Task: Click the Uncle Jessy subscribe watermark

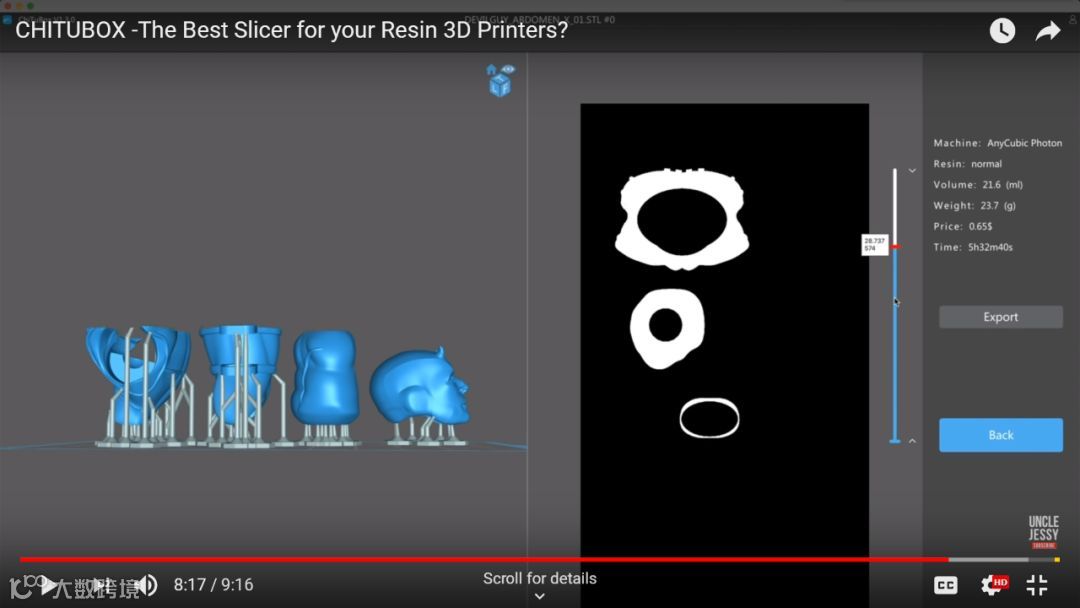Action: [1043, 532]
